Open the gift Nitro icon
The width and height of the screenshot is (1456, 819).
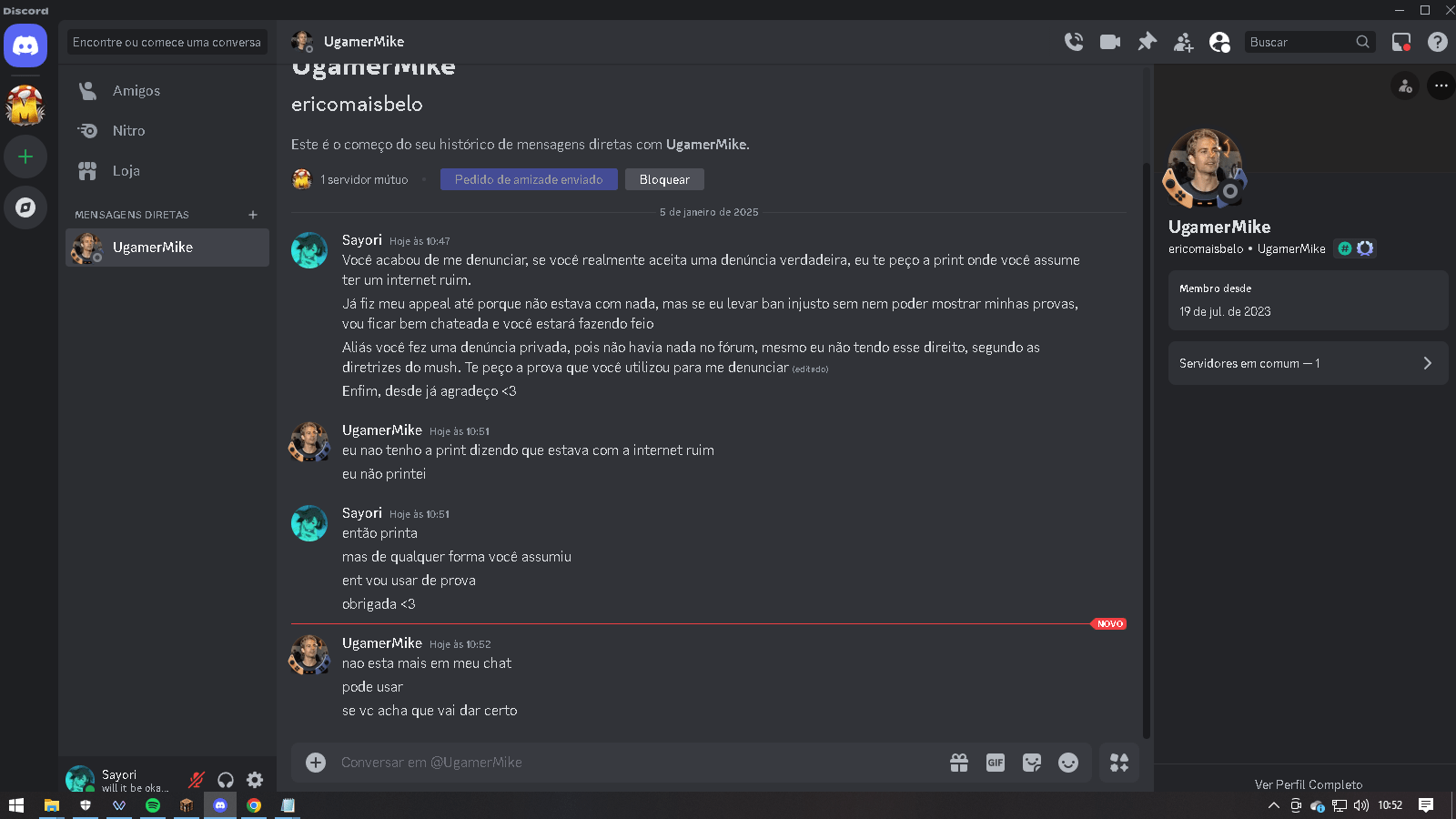[x=959, y=763]
